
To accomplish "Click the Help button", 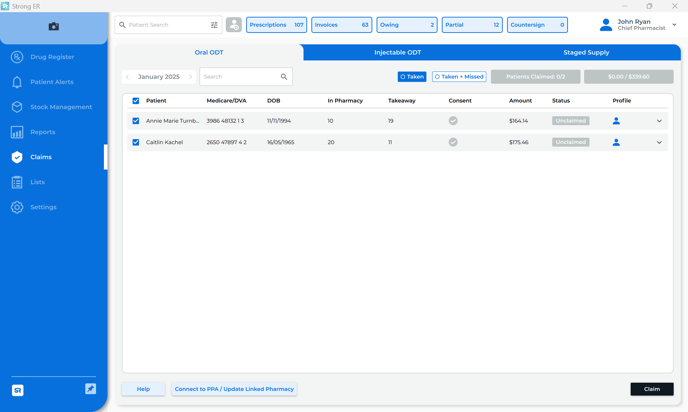I will pos(143,389).
